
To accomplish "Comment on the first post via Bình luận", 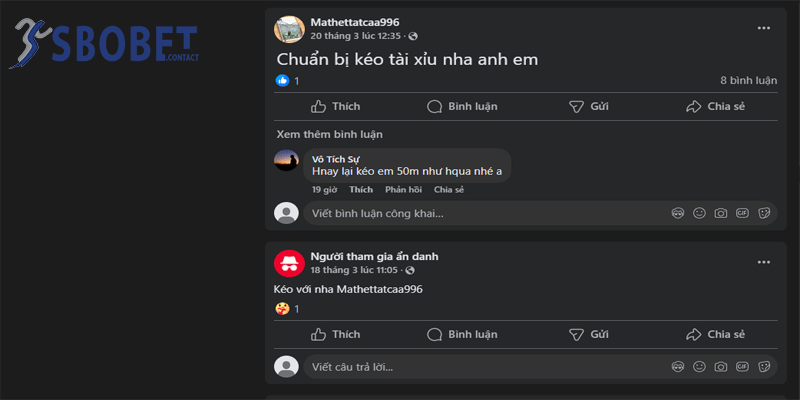I will coord(462,107).
